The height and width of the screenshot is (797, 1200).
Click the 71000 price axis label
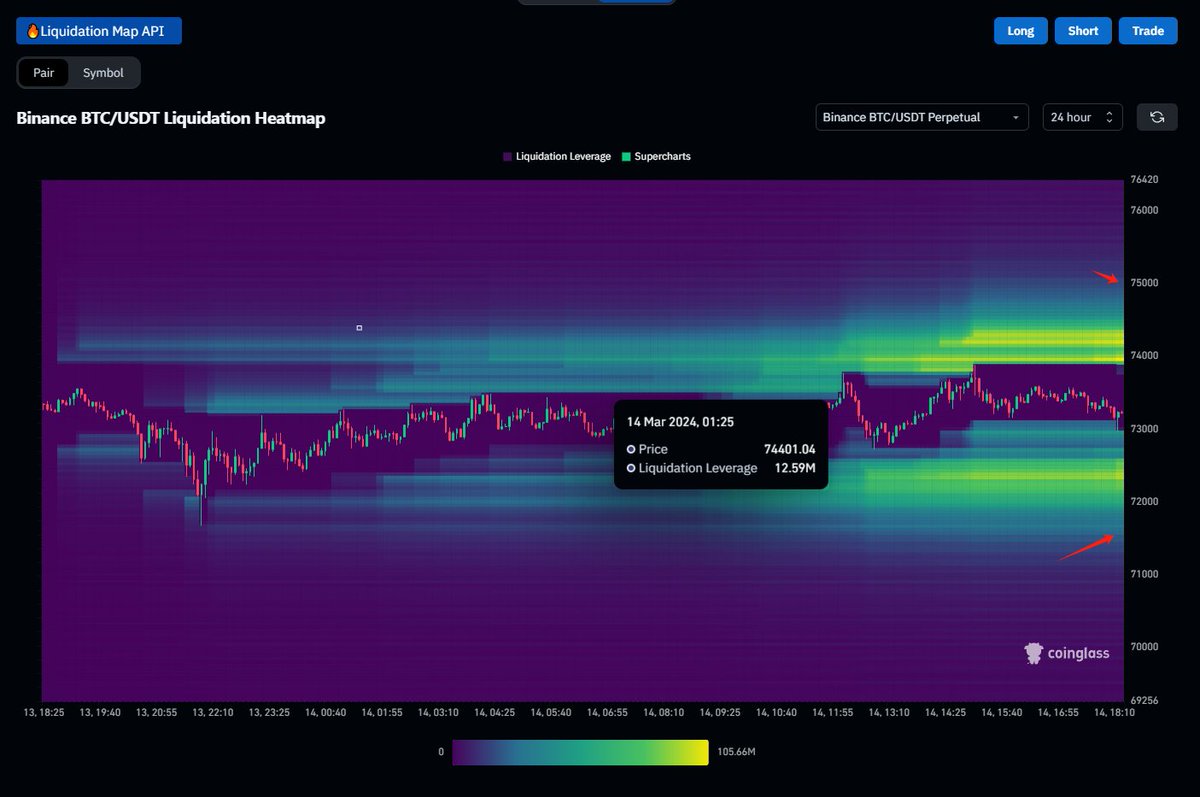(x=1145, y=574)
